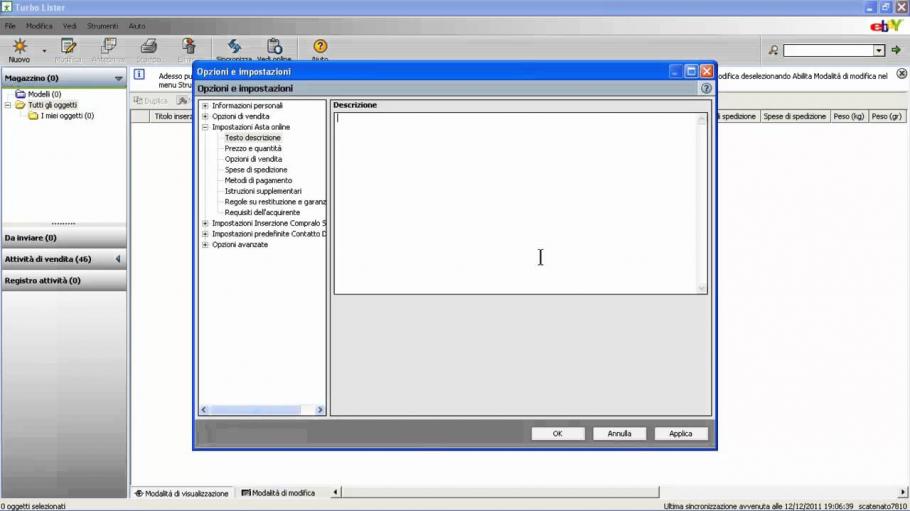Open Attività di vendita (46) panel
The width and height of the screenshot is (910, 511).
tap(63, 259)
